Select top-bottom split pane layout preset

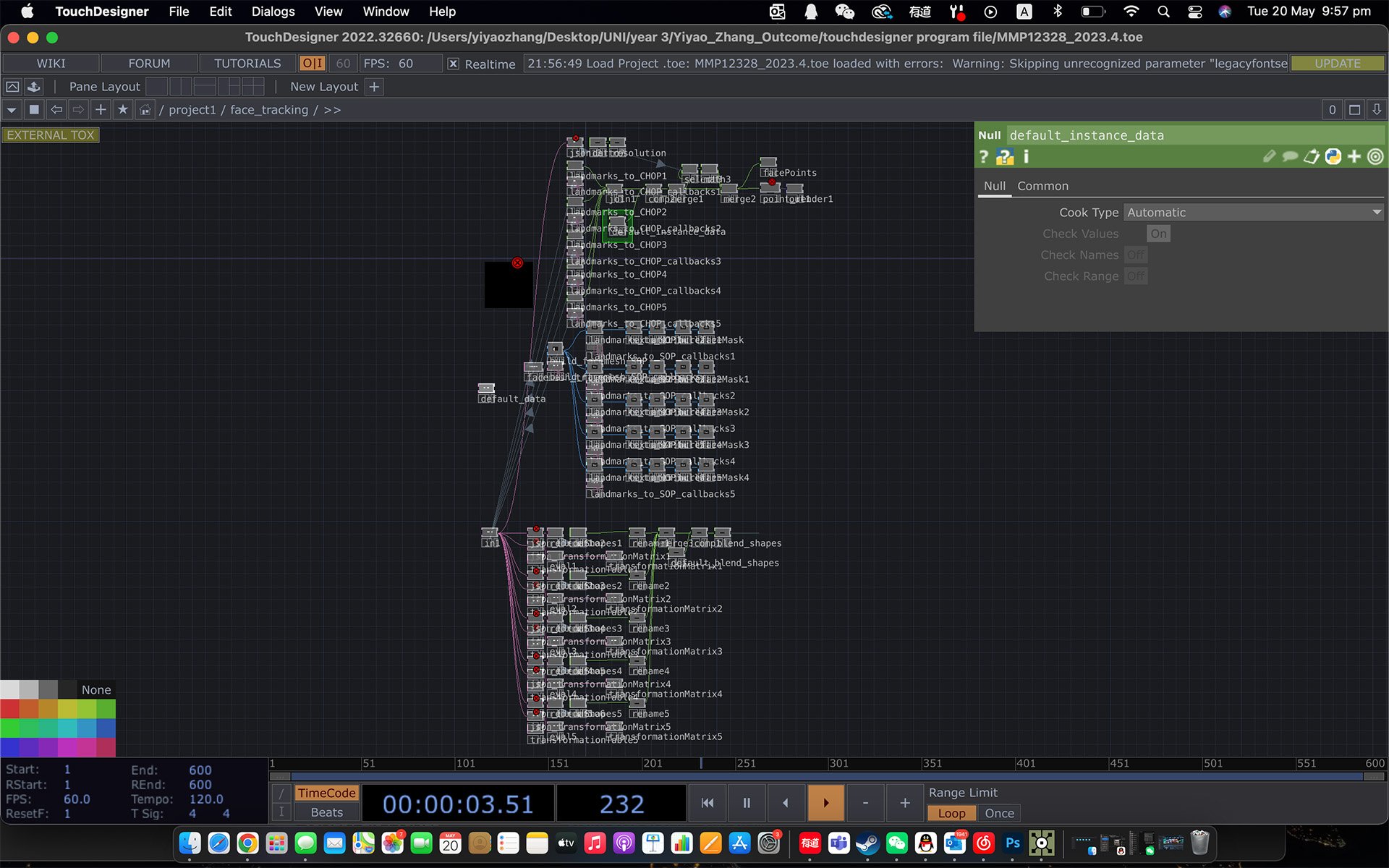click(205, 87)
